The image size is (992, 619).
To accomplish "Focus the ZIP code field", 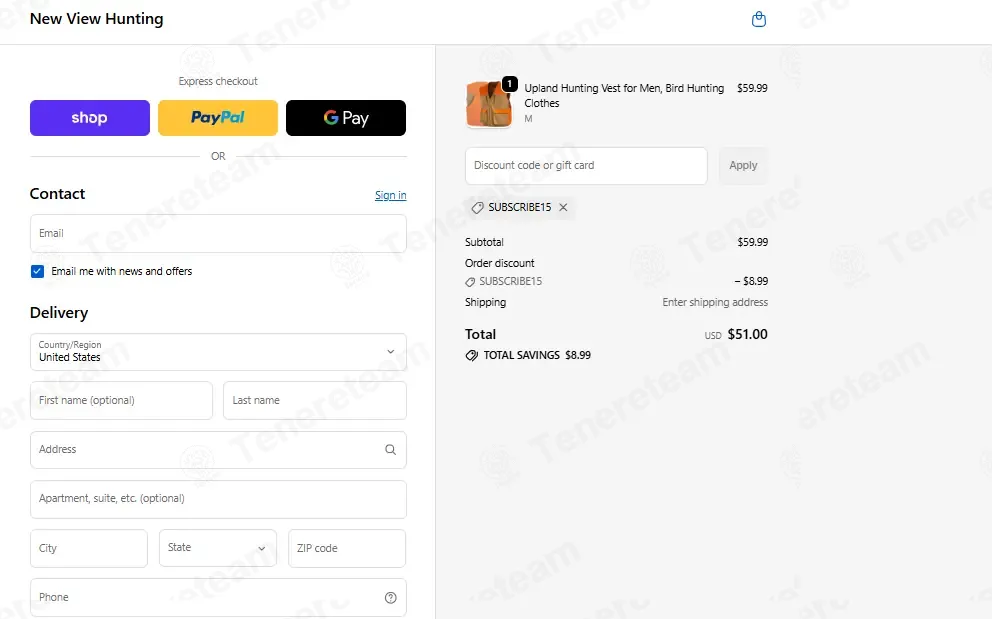I will click(x=347, y=548).
